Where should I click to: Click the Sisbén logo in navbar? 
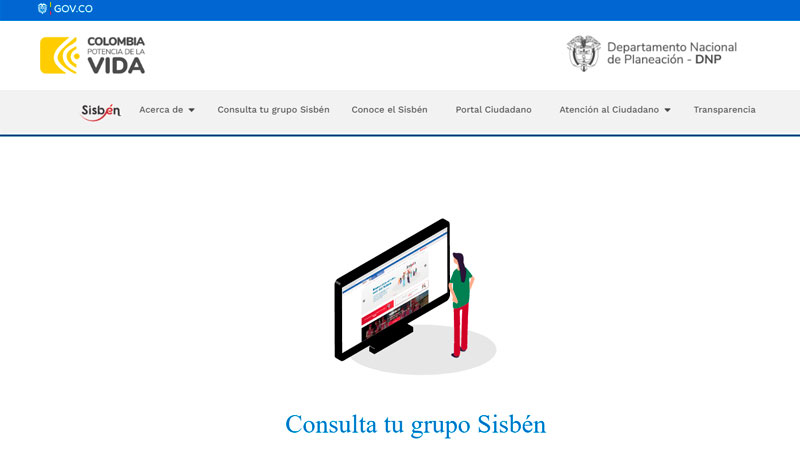[x=101, y=111]
